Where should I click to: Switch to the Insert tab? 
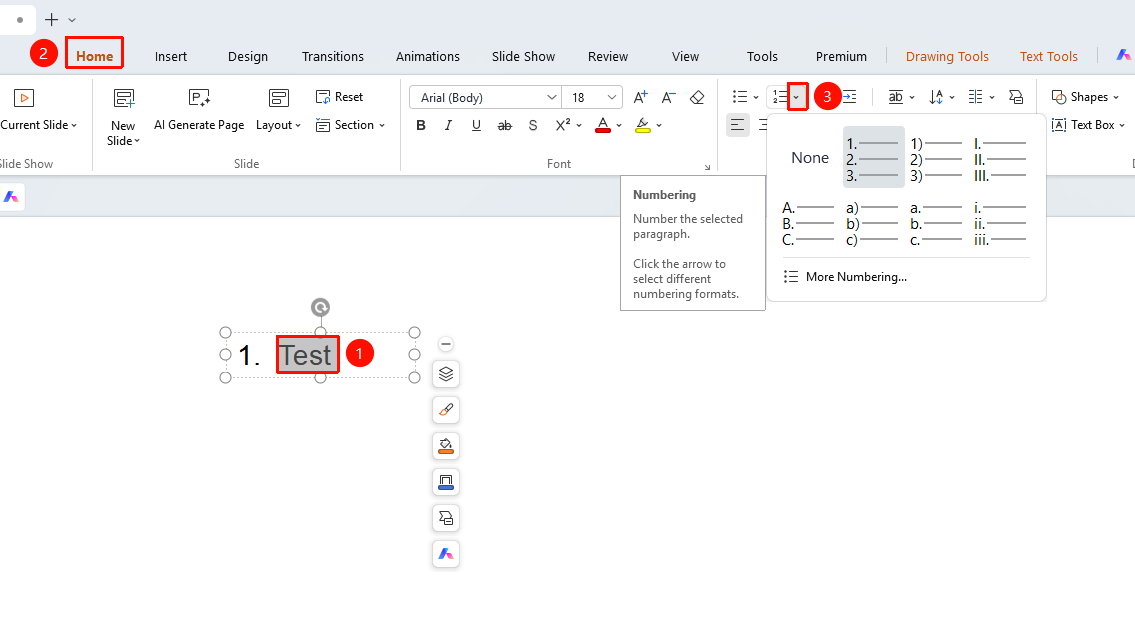click(171, 56)
